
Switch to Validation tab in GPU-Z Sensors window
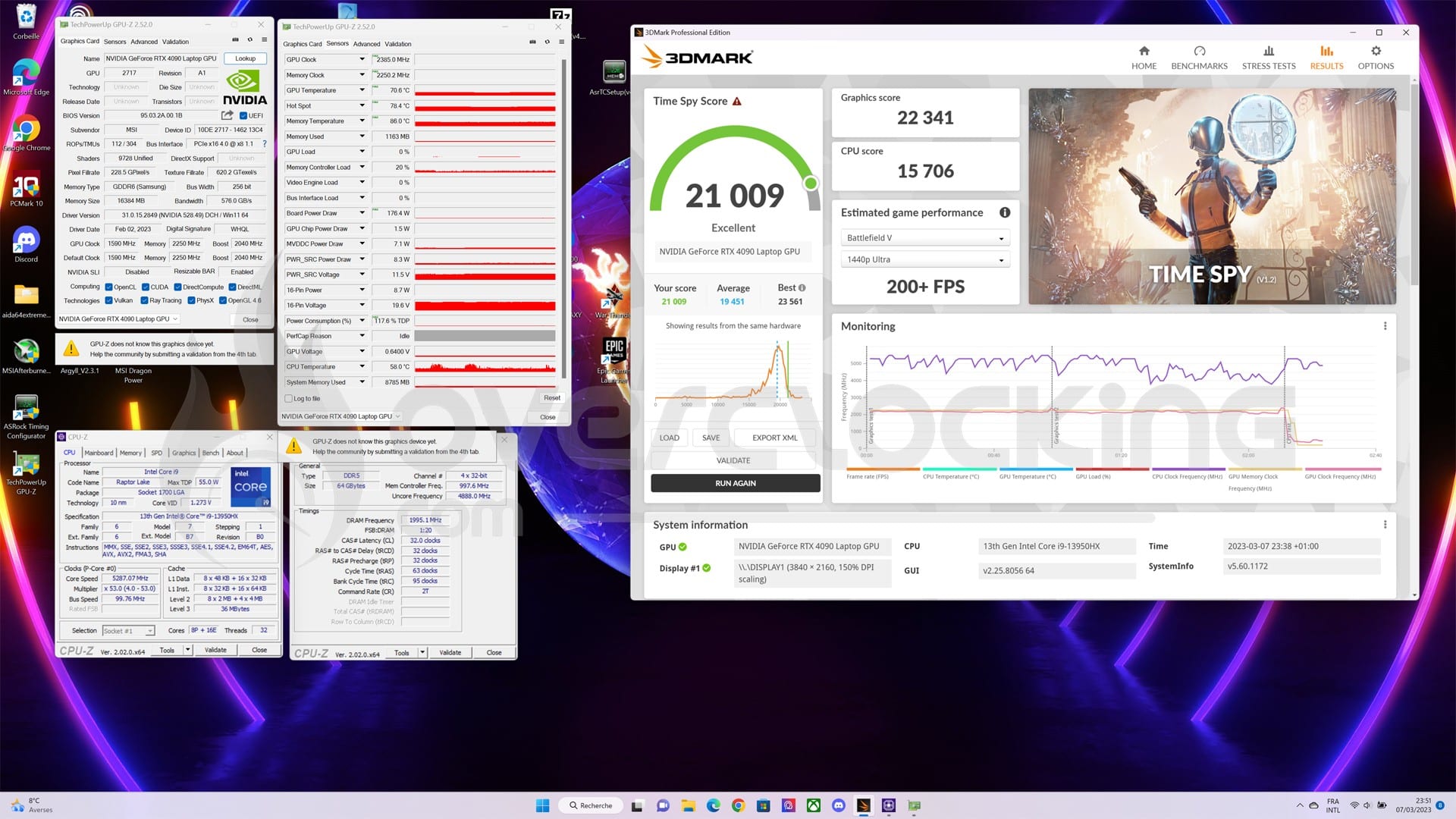397,44
